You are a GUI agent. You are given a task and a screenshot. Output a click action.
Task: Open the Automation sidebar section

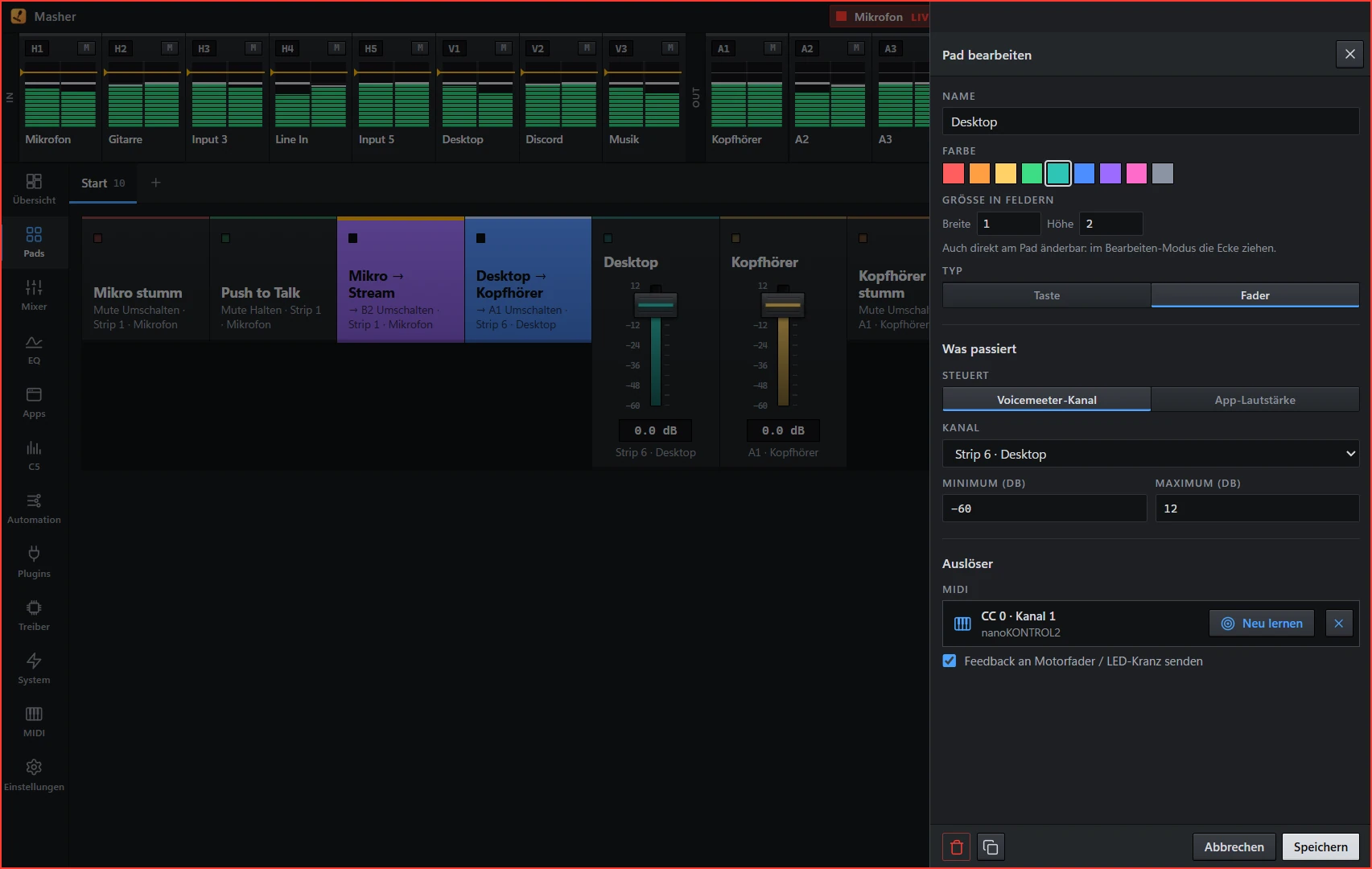(34, 509)
